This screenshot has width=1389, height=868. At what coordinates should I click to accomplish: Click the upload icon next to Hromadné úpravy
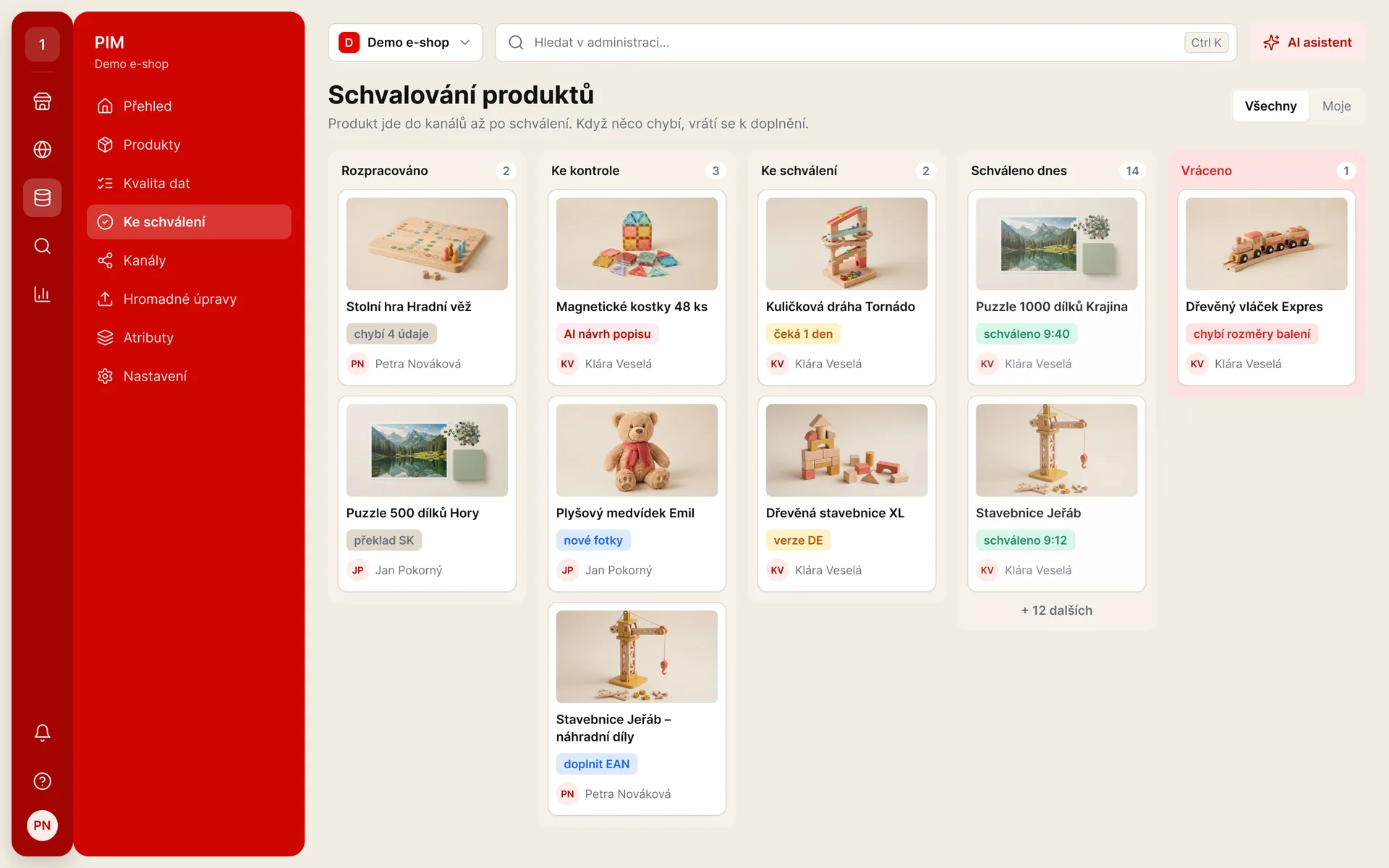click(x=105, y=299)
